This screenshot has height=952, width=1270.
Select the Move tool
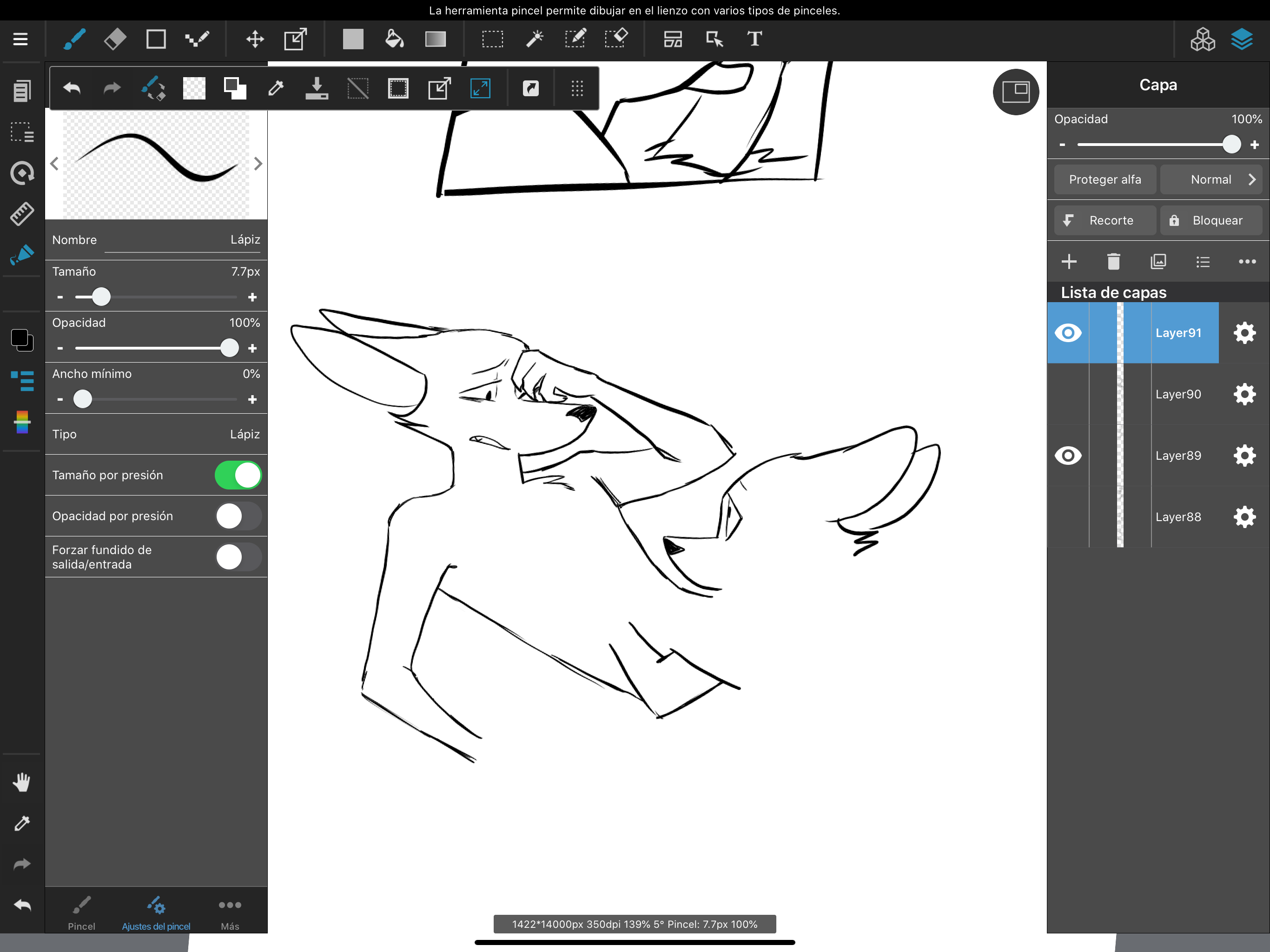click(x=254, y=39)
